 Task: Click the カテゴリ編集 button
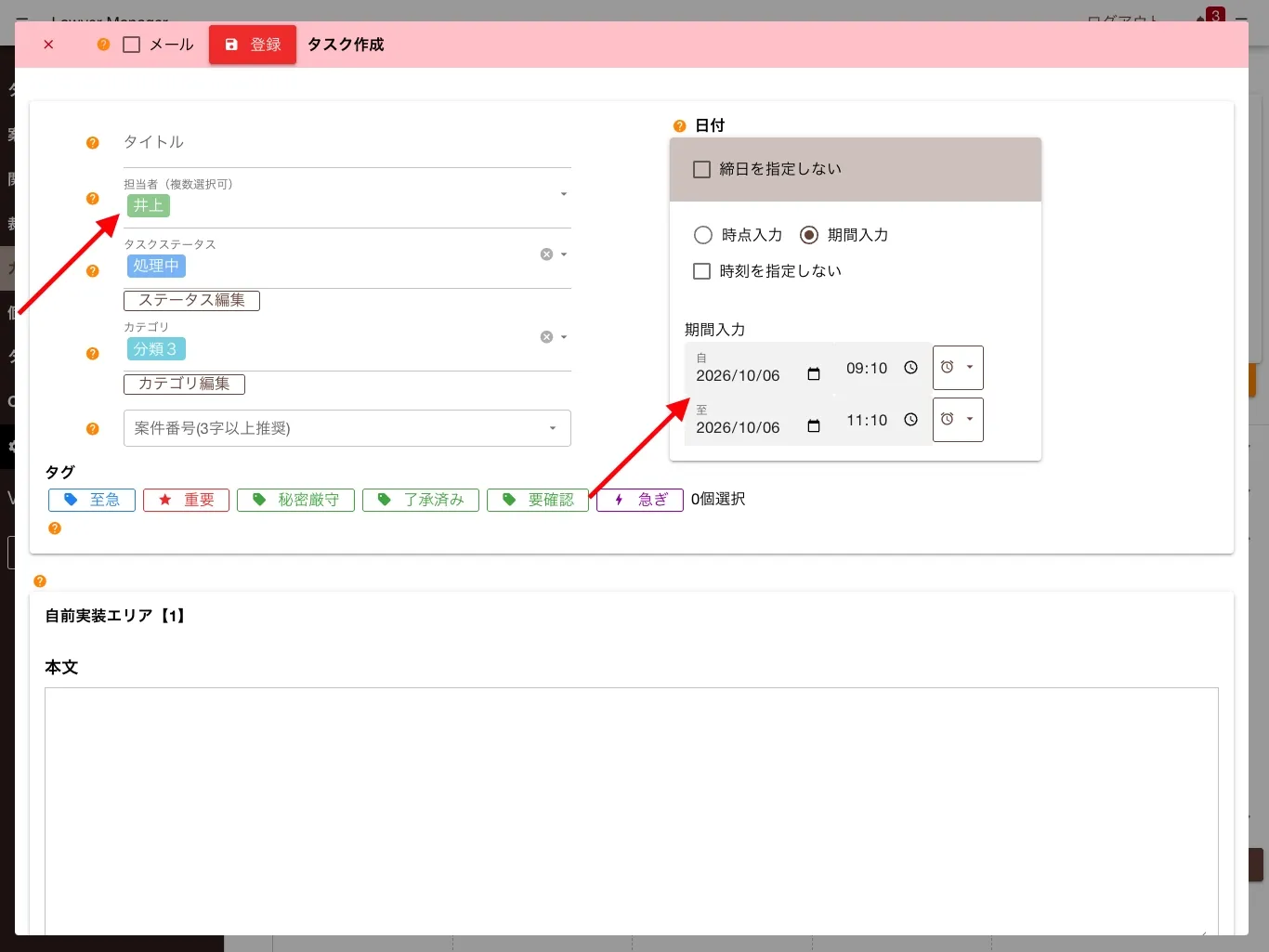pos(184,385)
